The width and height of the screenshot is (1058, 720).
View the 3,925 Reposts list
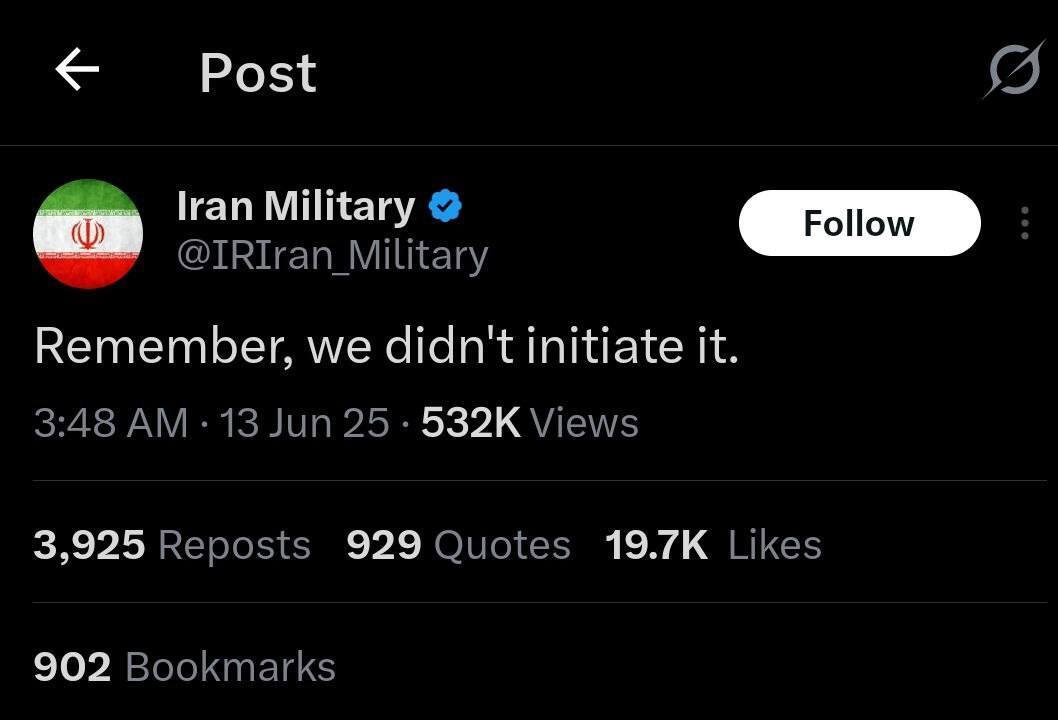point(172,545)
